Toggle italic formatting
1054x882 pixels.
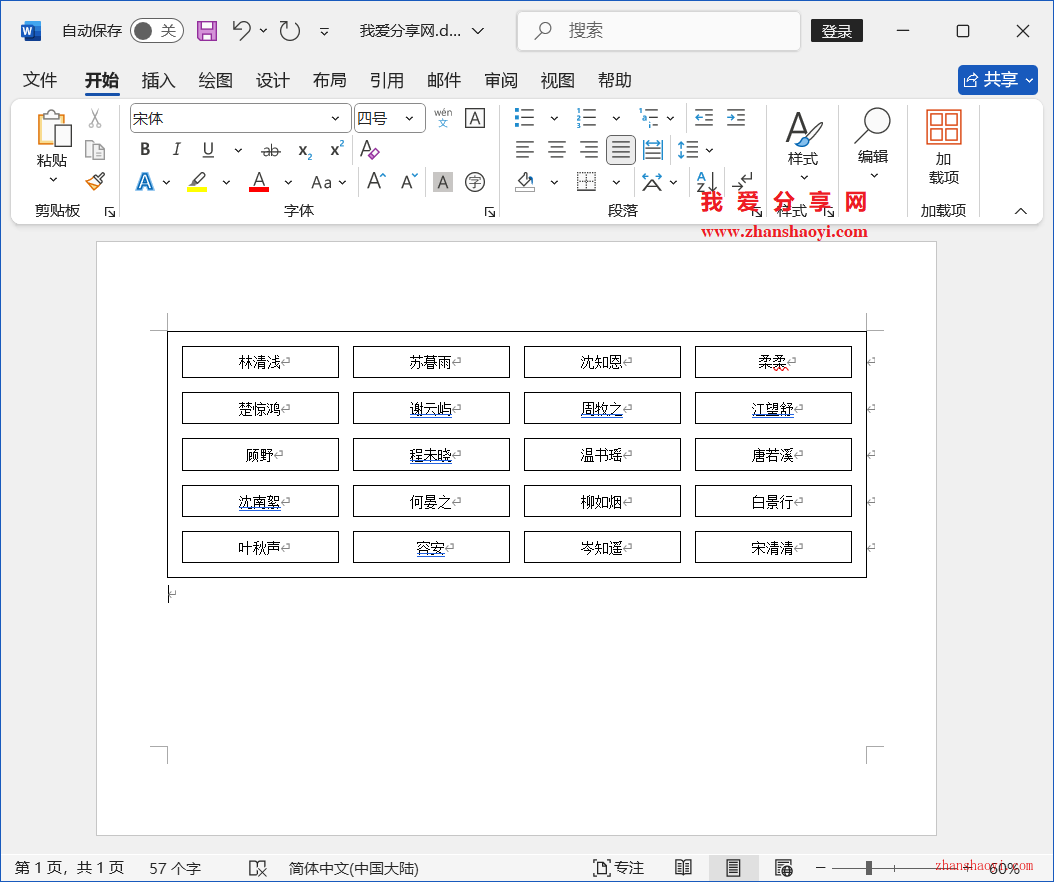(177, 149)
